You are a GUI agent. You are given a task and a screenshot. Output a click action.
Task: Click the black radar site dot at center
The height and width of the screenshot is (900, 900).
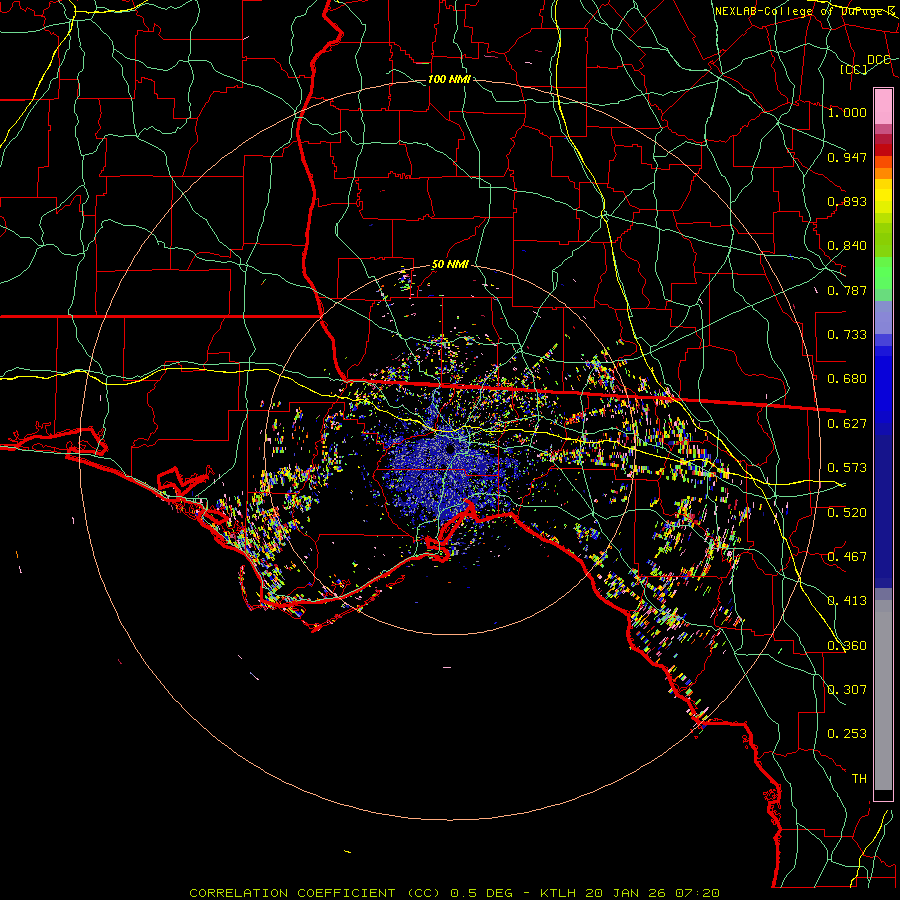(x=450, y=449)
